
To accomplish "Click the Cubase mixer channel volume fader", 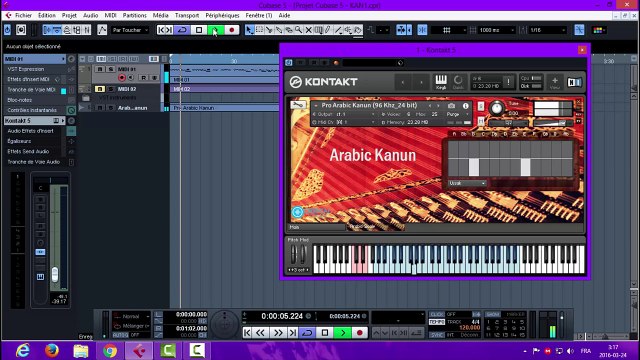I will coord(54,274).
